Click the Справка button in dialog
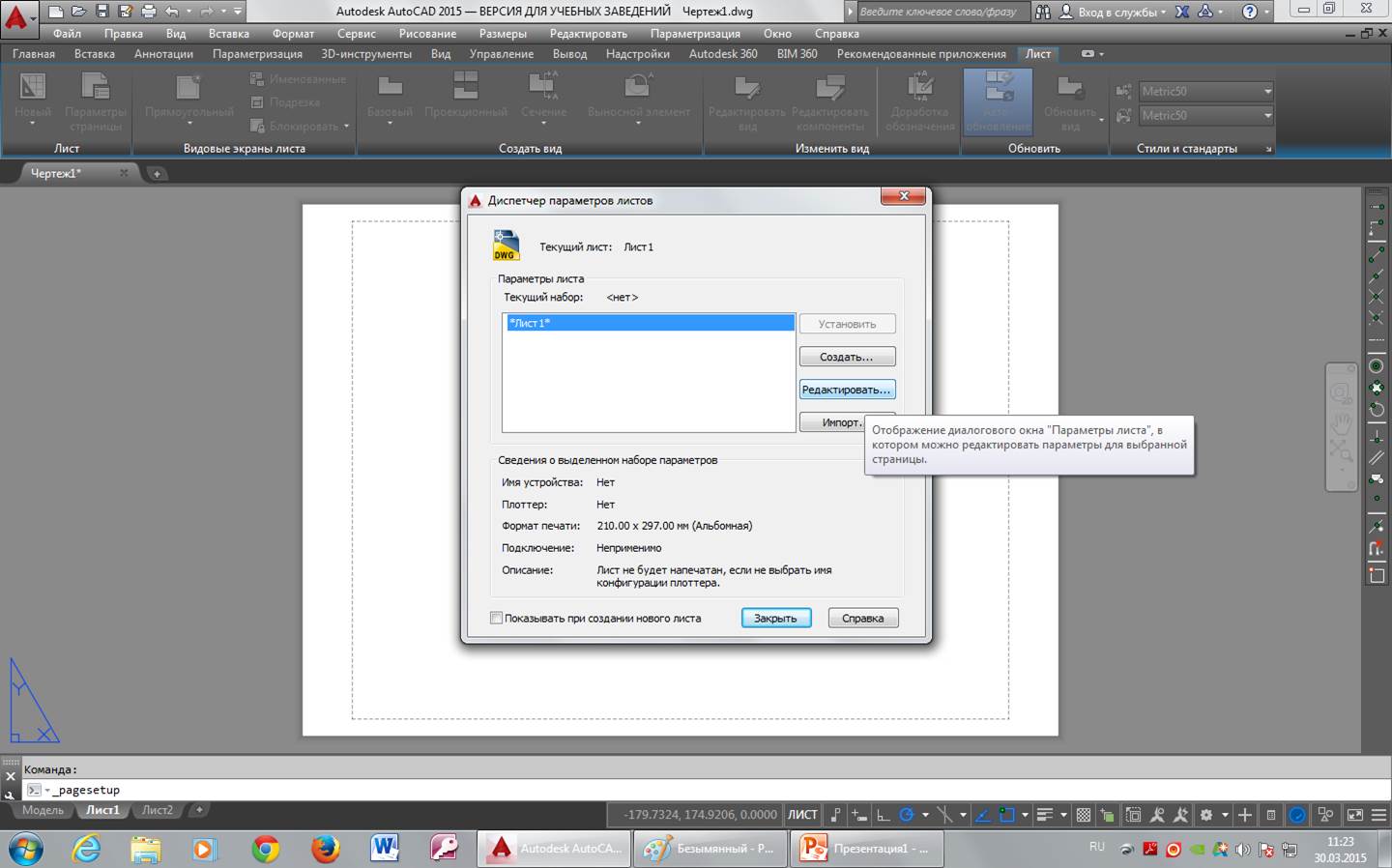Screen dimensions: 1392x868 click(862, 618)
